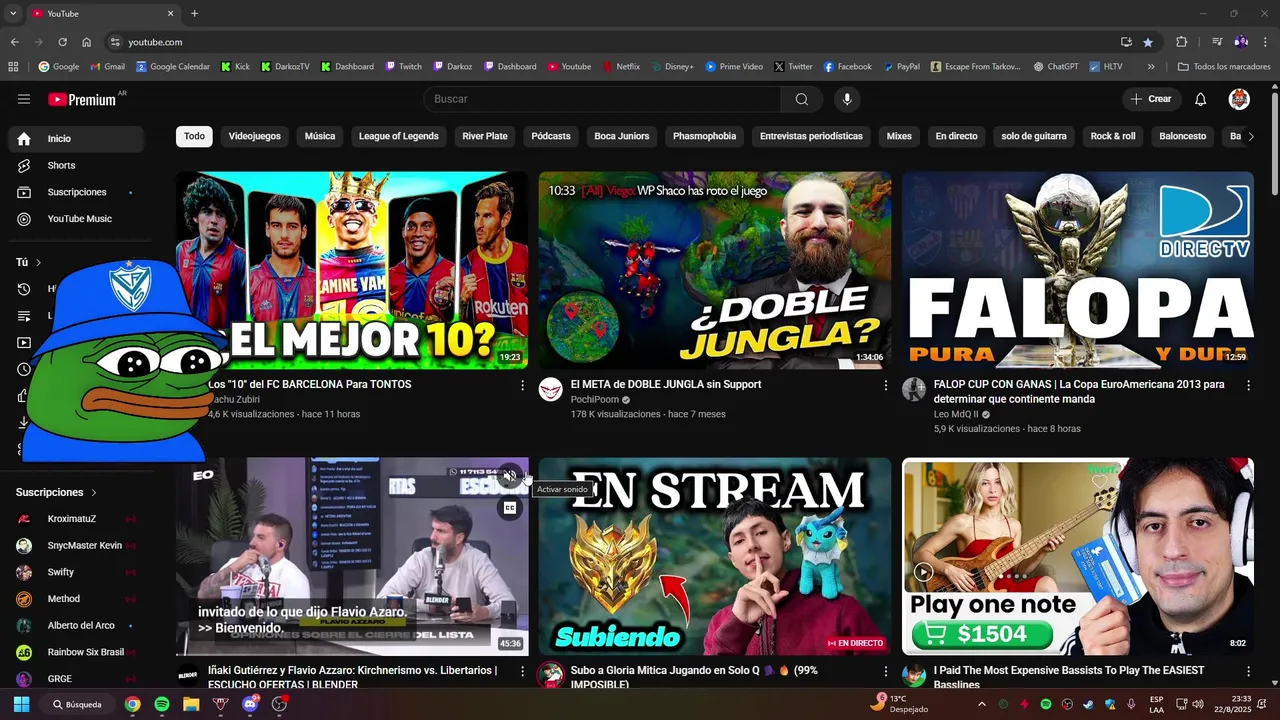Open the Leo MdQ II channel name link
This screenshot has height=720, width=1280.
956,414
